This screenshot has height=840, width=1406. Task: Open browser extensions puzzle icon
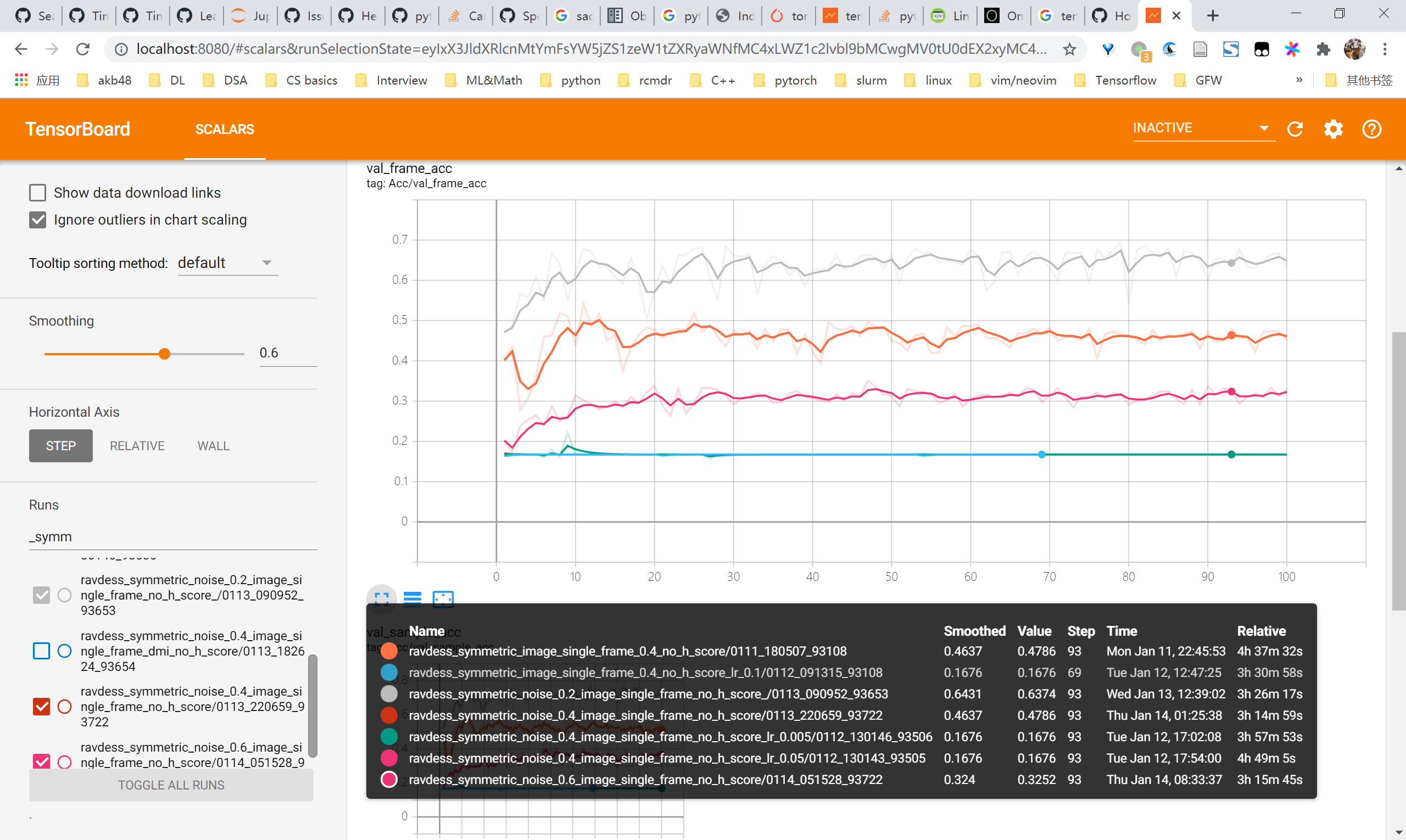pyautogui.click(x=1323, y=49)
